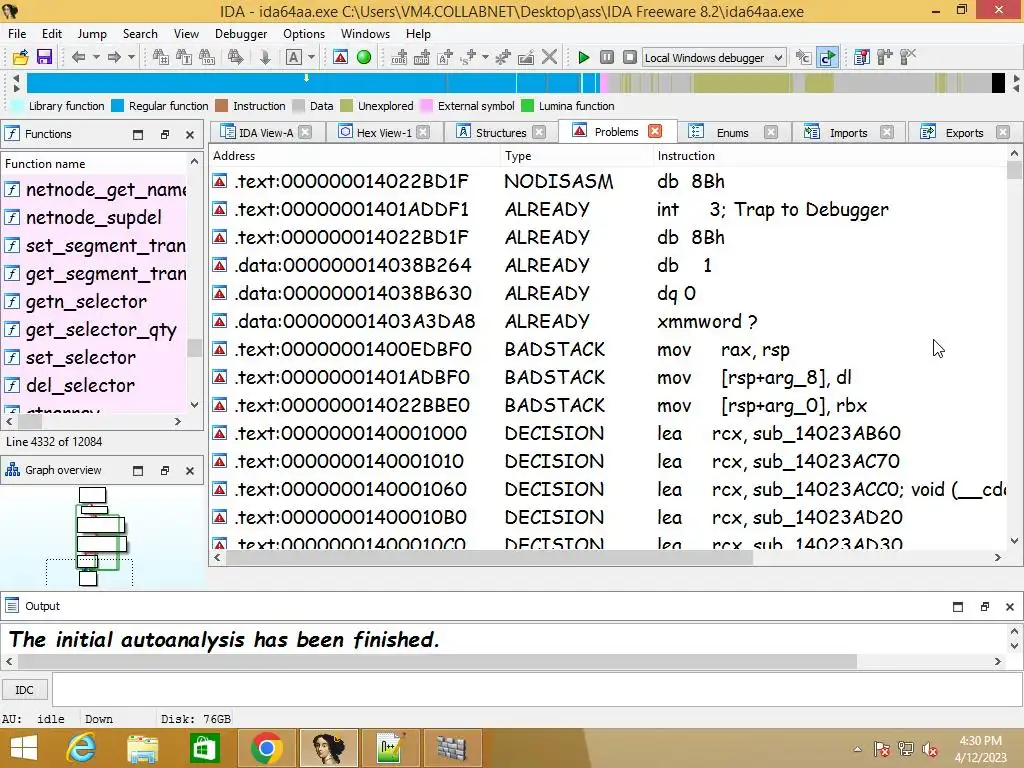This screenshot has width=1024, height=768.
Task: Click the large gray X toolbar icon
Action: [550, 57]
